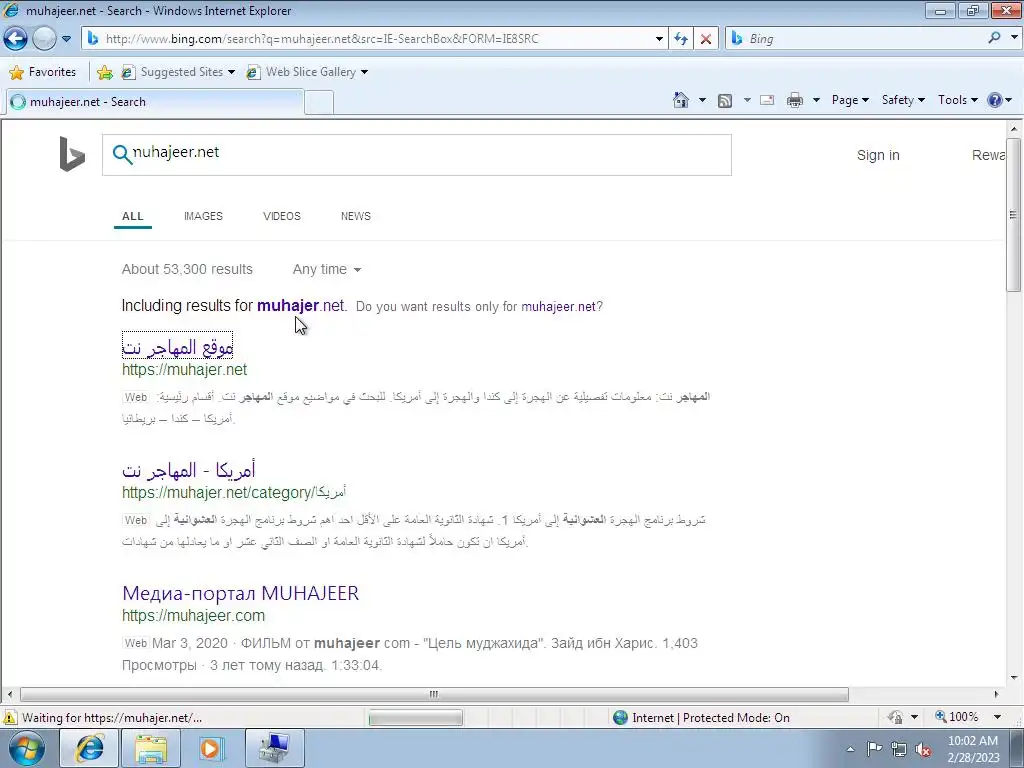Click the vertical scrollbar down arrow
Viewport: 1024px width, 768px height.
[x=1013, y=678]
